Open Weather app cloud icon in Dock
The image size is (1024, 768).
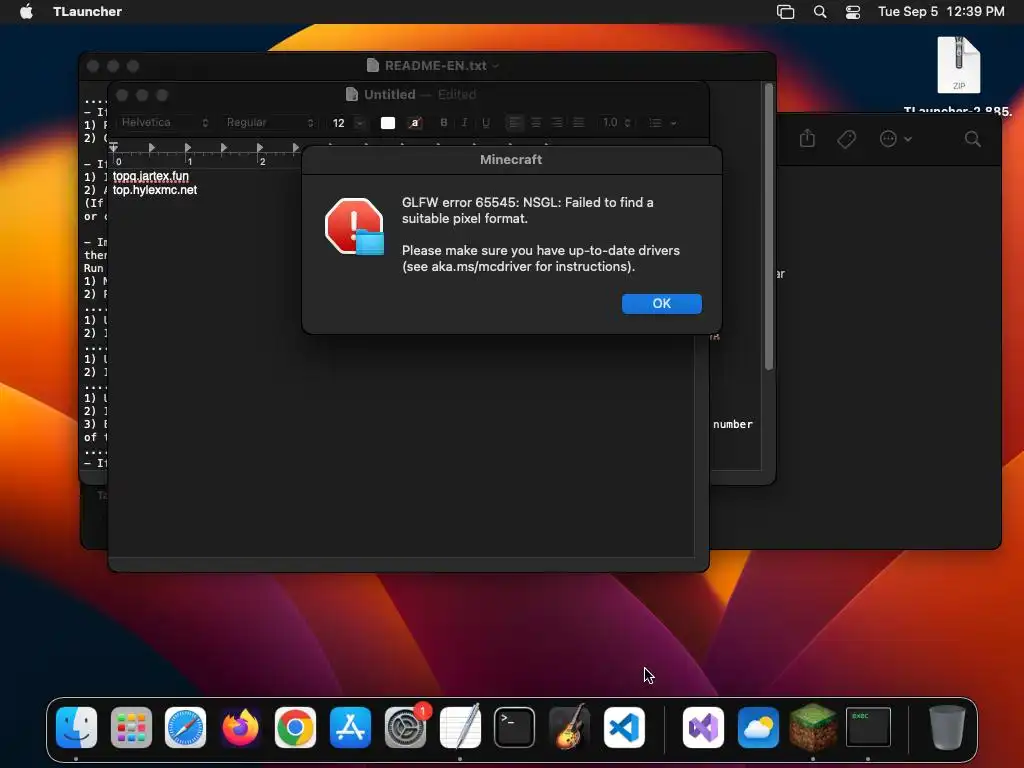758,727
